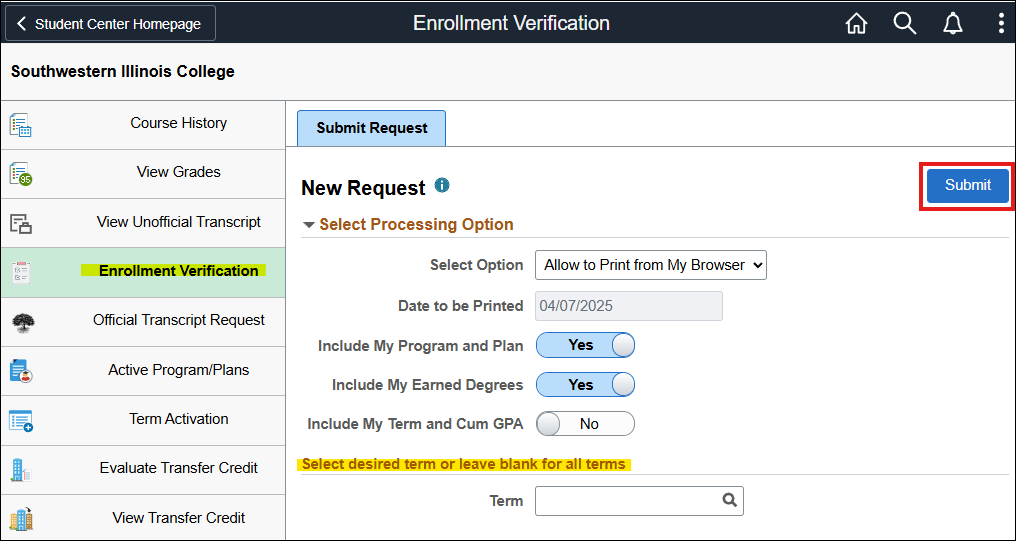Toggle Include My Program and Plan switch
This screenshot has height=541, width=1016.
click(585, 345)
